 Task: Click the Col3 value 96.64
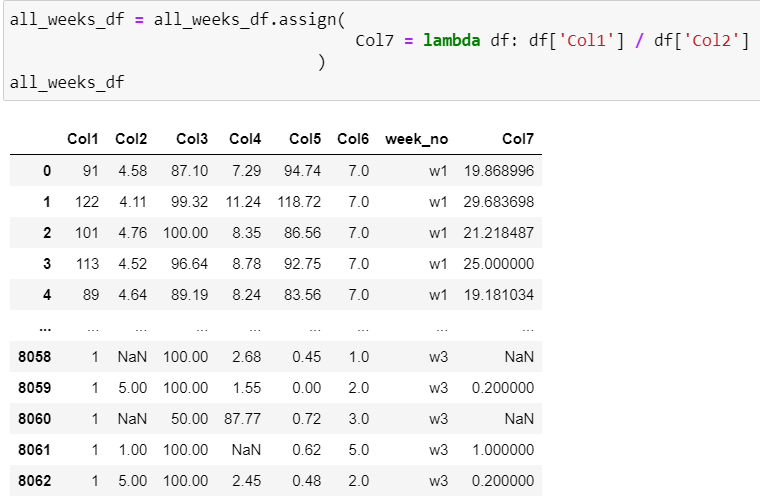pyautogui.click(x=190, y=264)
